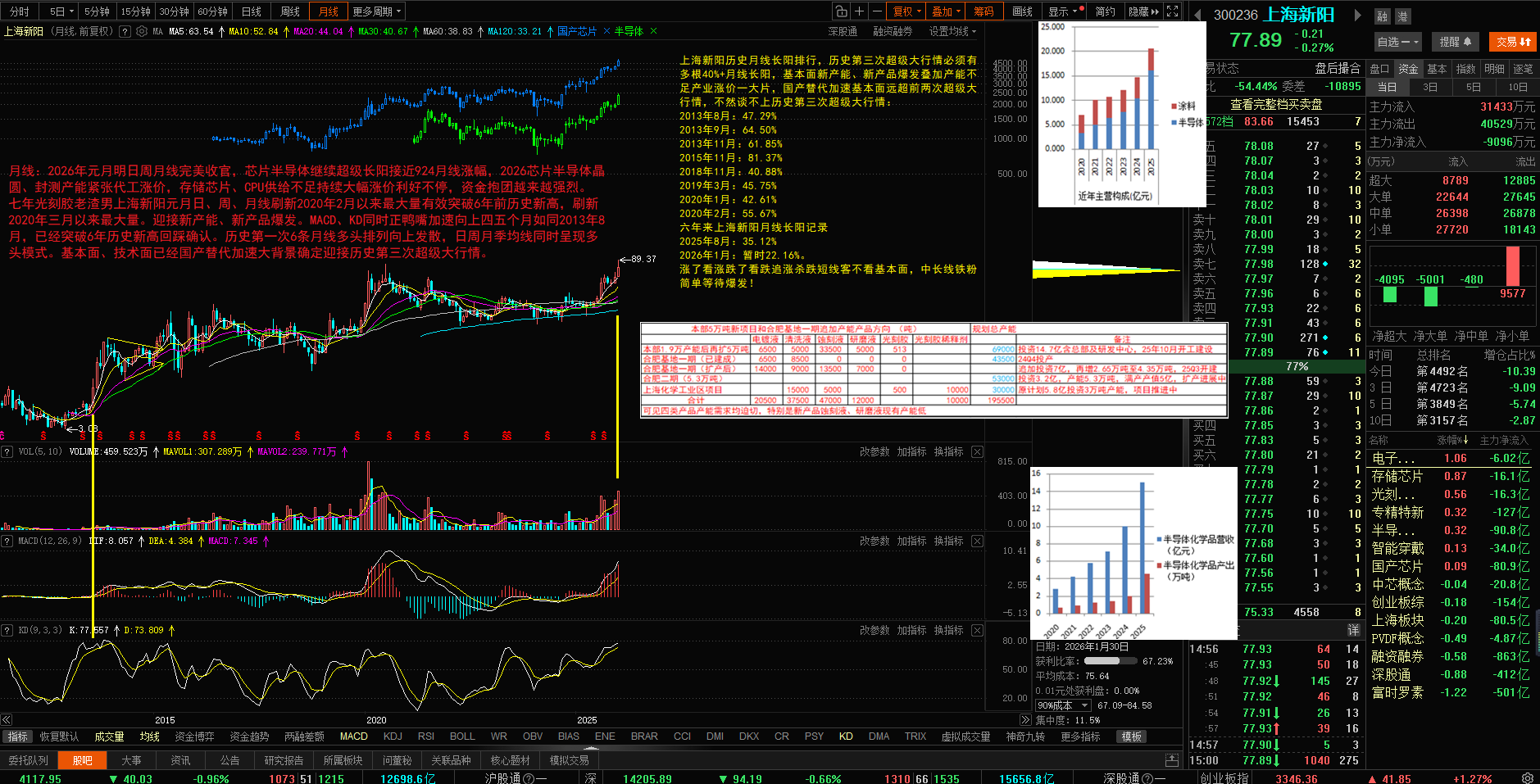
Task: Click the minus zoom-out icon
Action: 877,11
